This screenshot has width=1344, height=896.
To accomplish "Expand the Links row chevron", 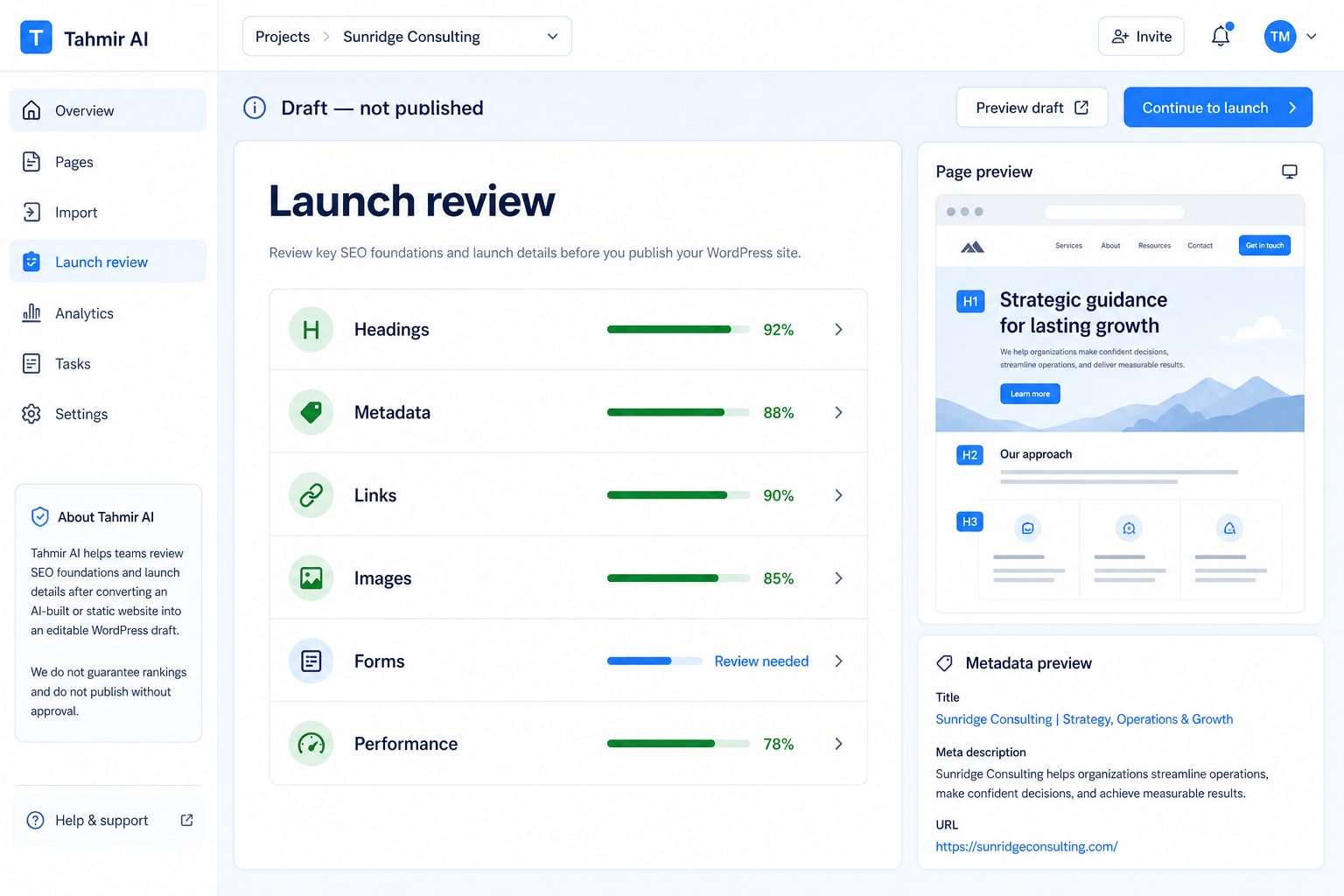I will (838, 495).
